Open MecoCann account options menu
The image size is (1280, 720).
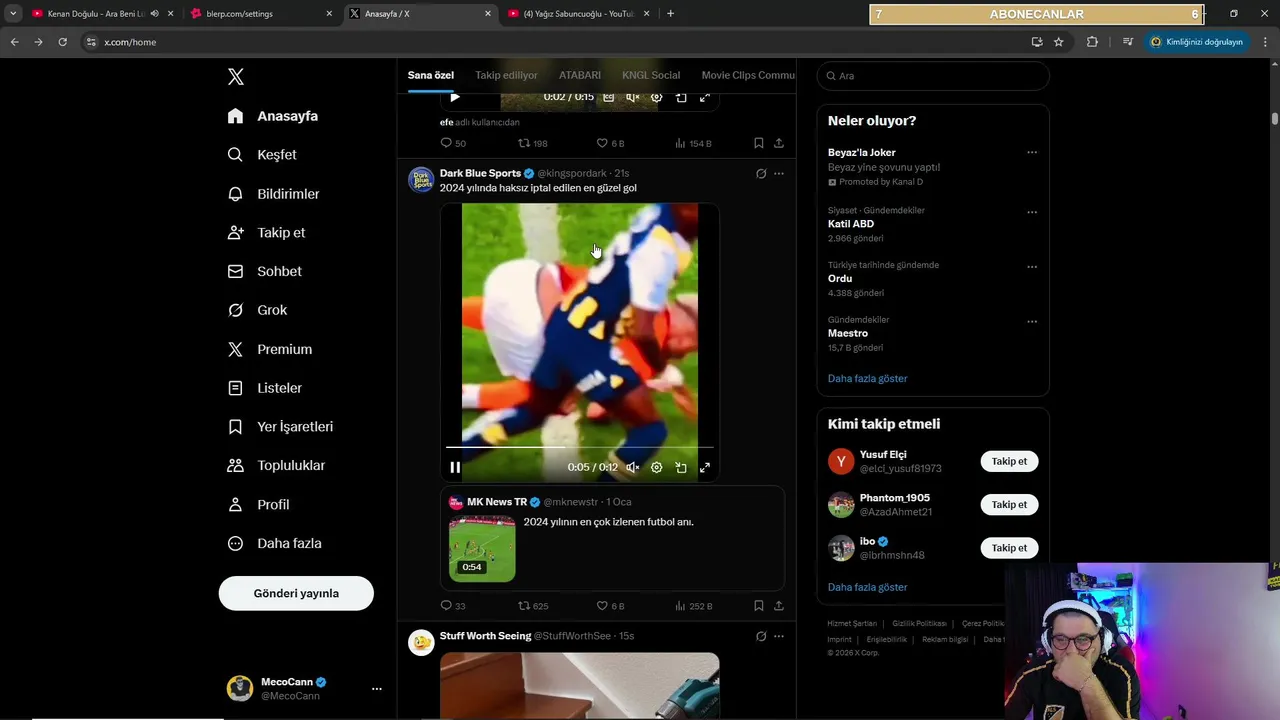(x=376, y=689)
